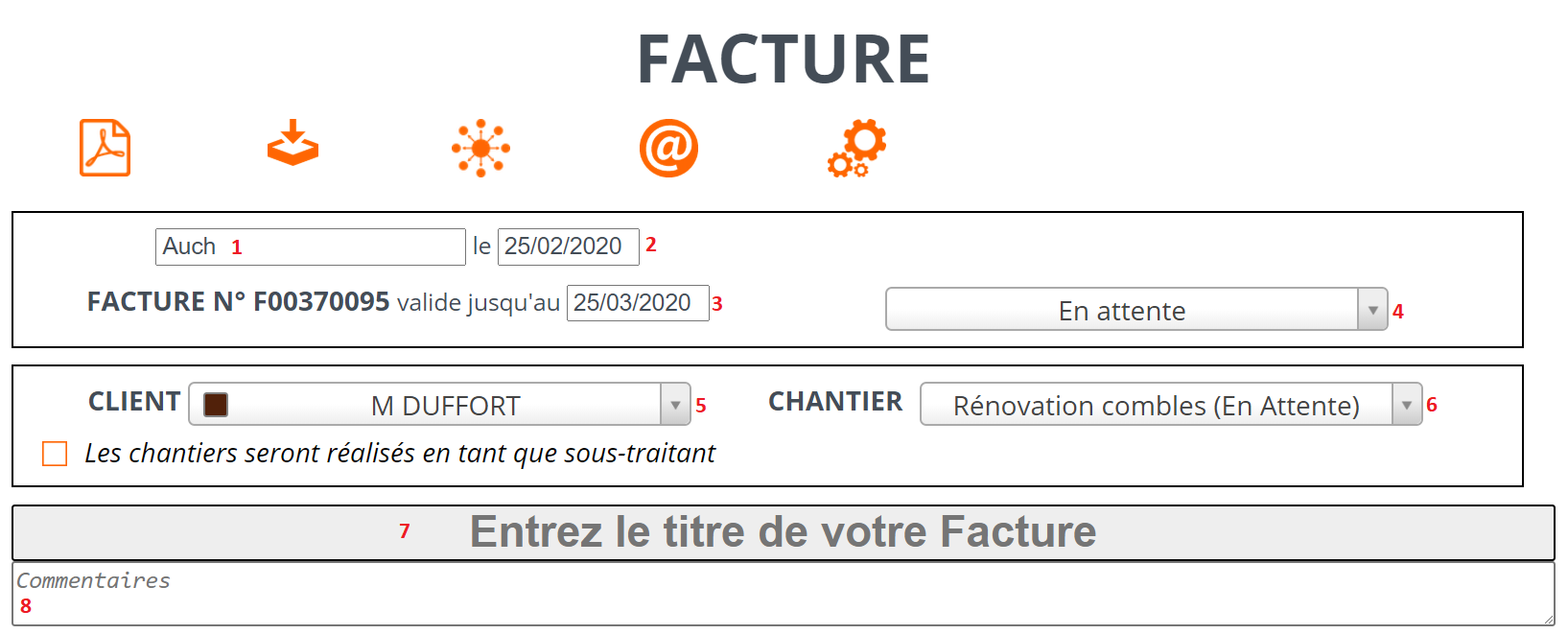The width and height of the screenshot is (1568, 634).
Task: Click the comment box resize handle
Action: click(x=1547, y=619)
